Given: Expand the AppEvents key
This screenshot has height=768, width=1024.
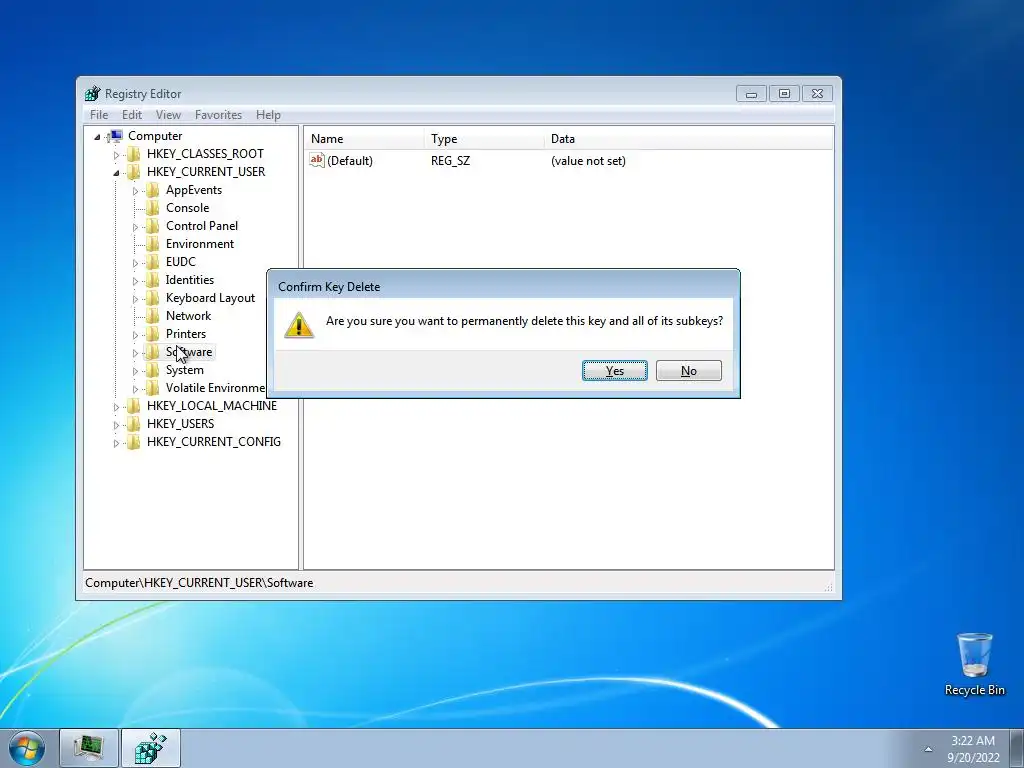Looking at the screenshot, I should pos(135,191).
